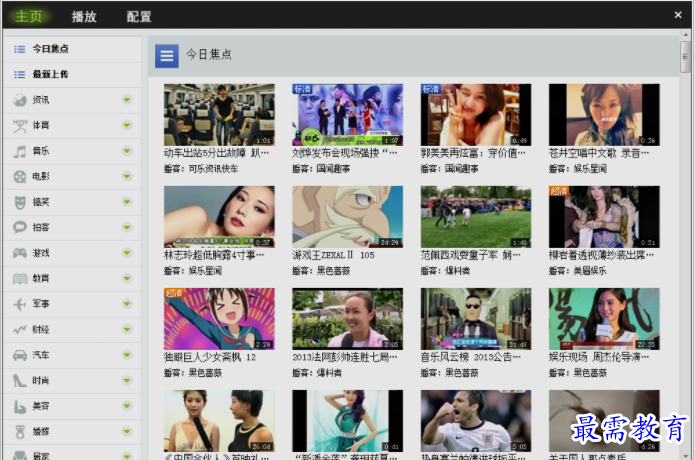
Task: Open the 范佩西戏耍童子军 video thumbnail
Action: pos(476,217)
